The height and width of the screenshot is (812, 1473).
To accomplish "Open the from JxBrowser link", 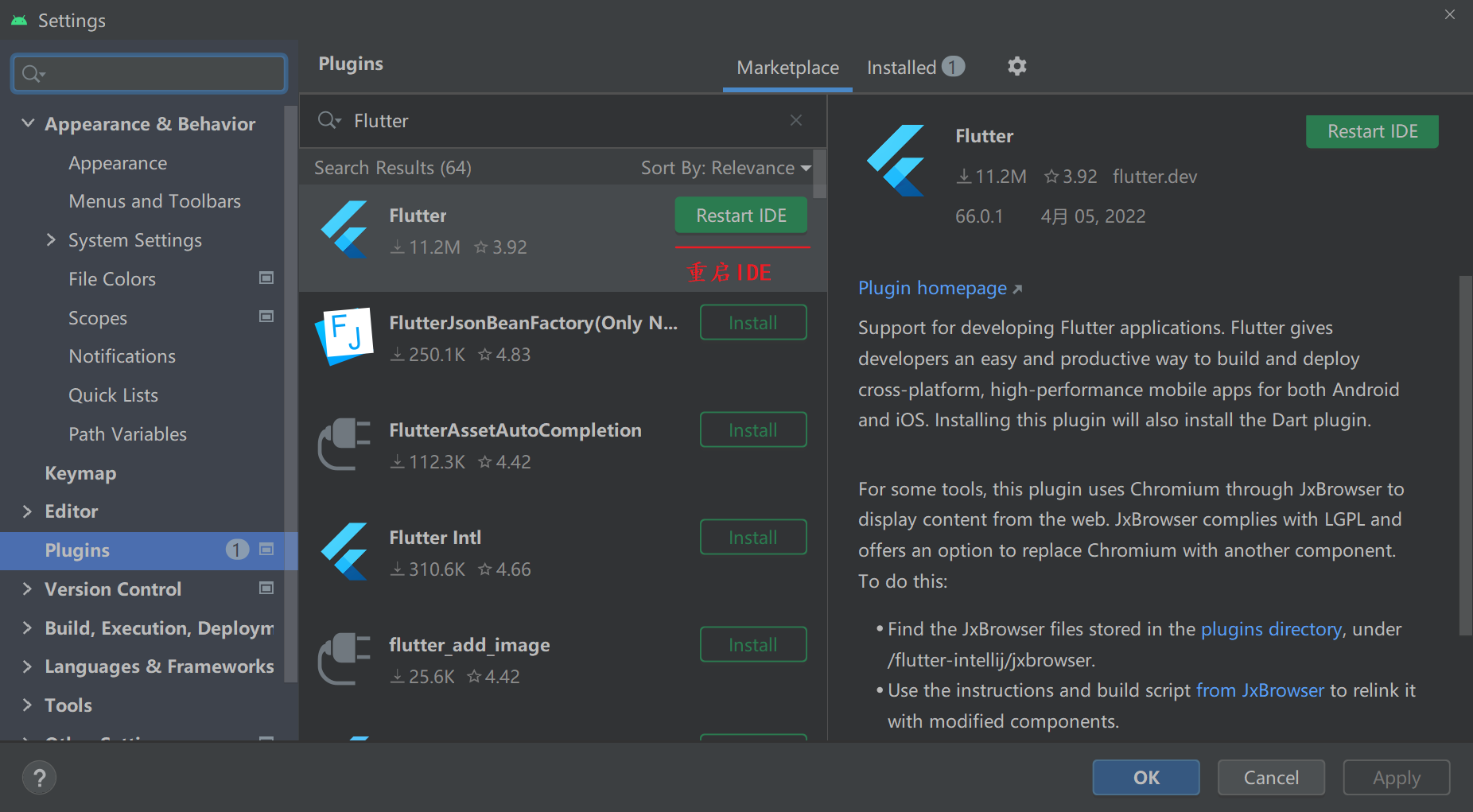I will click(x=1260, y=690).
